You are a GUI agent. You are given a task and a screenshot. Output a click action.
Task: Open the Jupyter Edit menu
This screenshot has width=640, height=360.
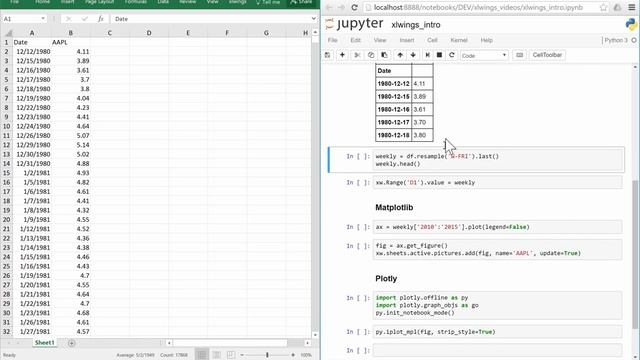[356, 40]
